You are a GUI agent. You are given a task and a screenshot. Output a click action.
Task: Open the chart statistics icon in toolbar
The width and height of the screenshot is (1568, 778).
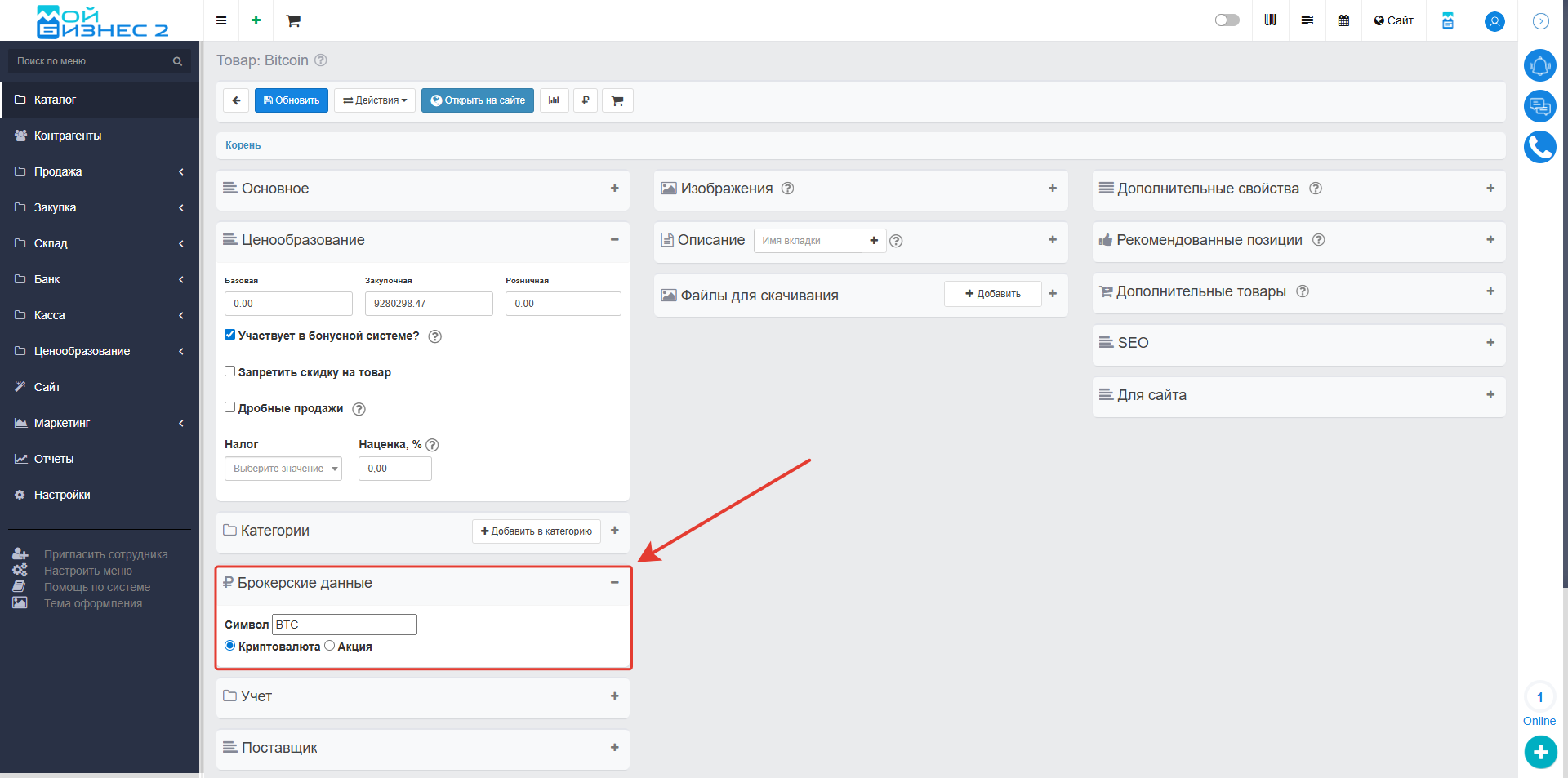(x=555, y=100)
